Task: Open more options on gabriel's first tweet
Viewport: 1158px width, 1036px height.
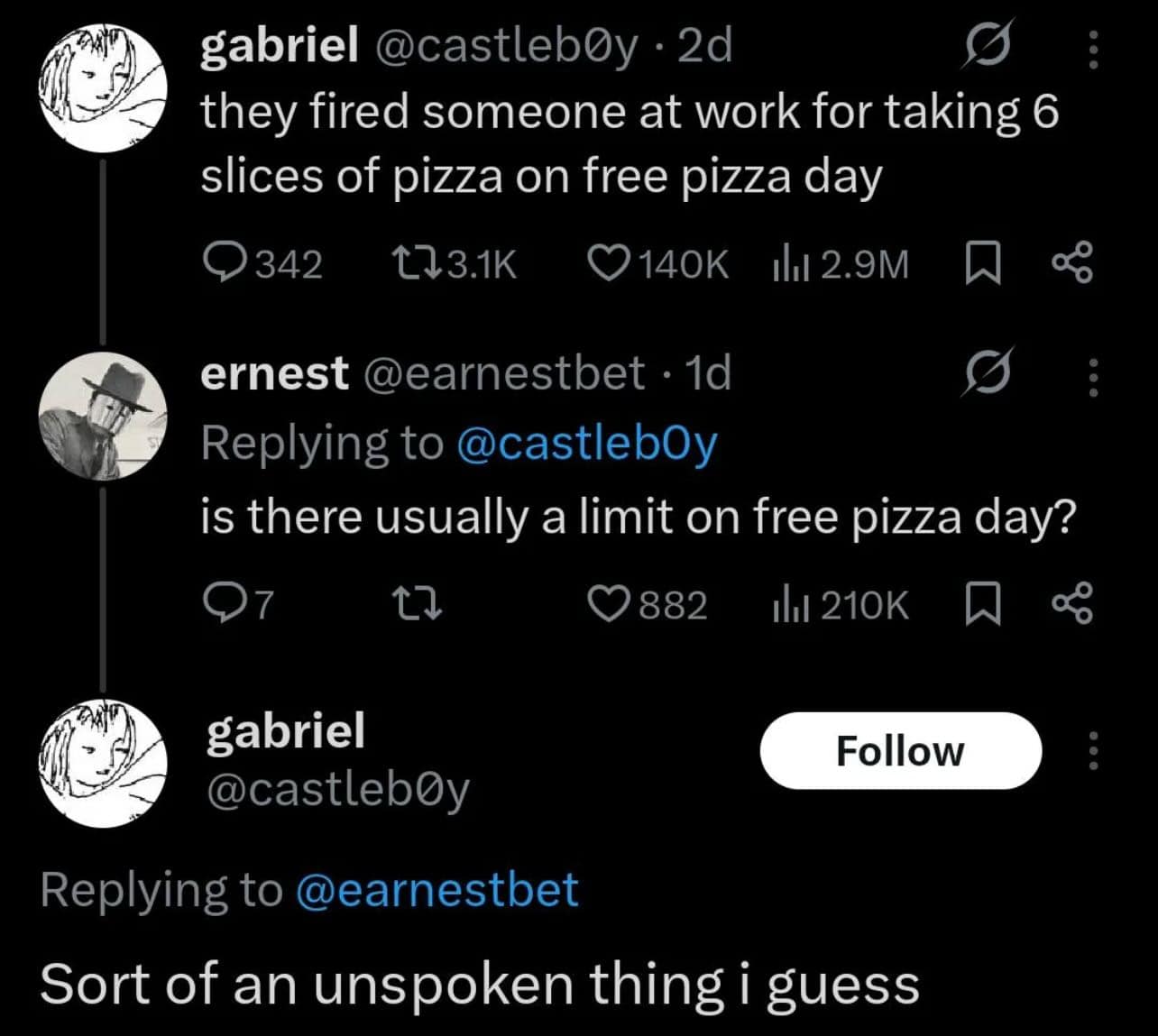Action: pos(1093,50)
